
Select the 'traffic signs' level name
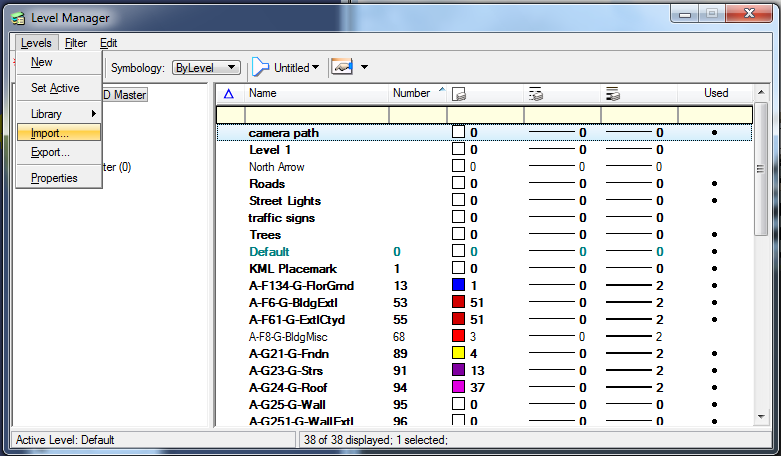tap(281, 218)
